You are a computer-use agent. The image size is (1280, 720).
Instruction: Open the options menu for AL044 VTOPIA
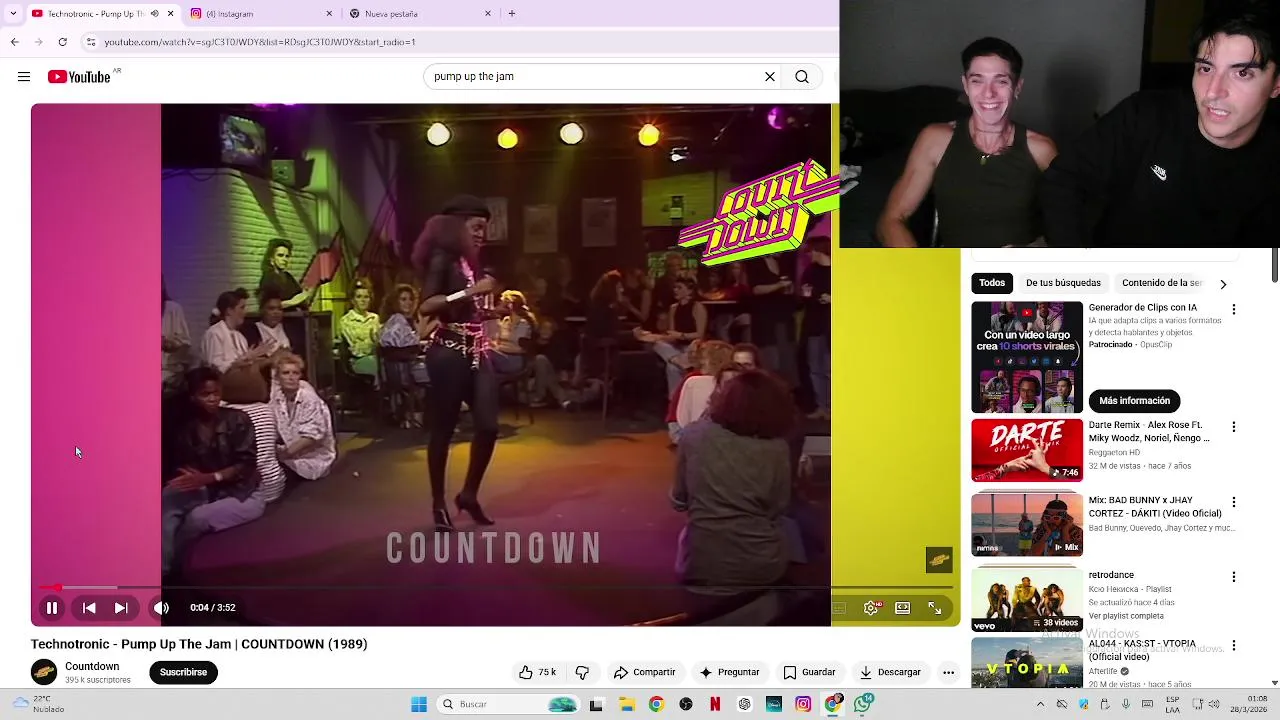pos(1233,646)
